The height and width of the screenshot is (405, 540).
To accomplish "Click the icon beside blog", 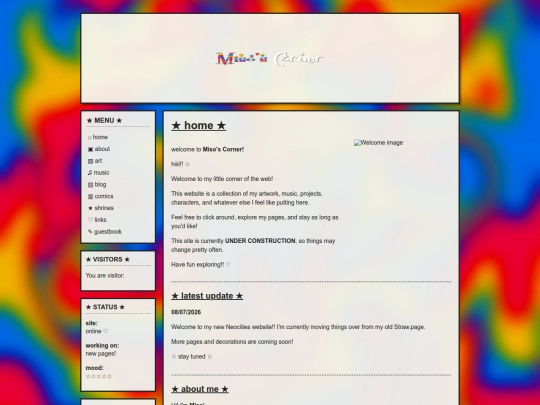I will (90, 185).
